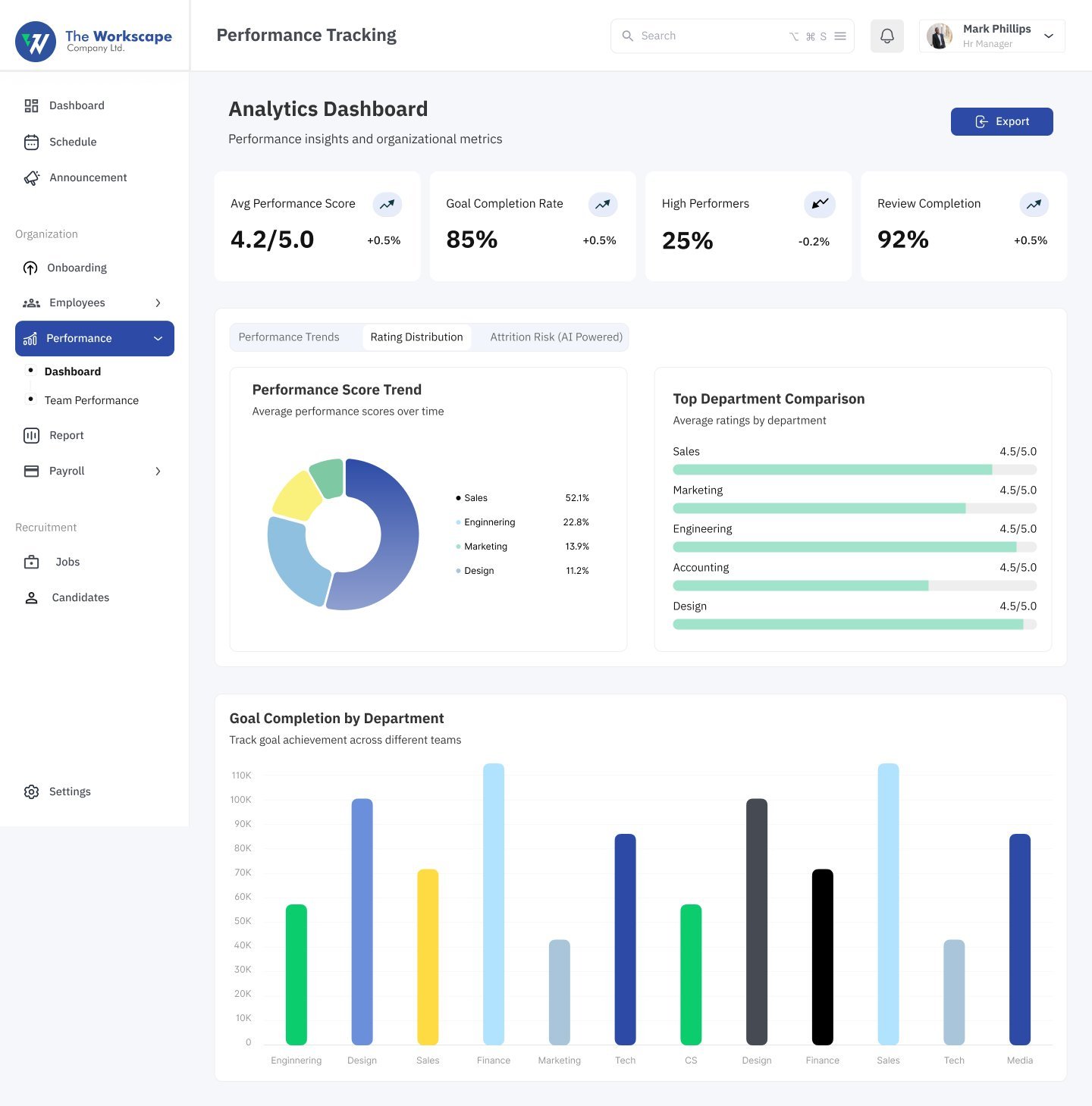Click the Schedule calendar icon
The image size is (1092, 1106).
coord(31,142)
